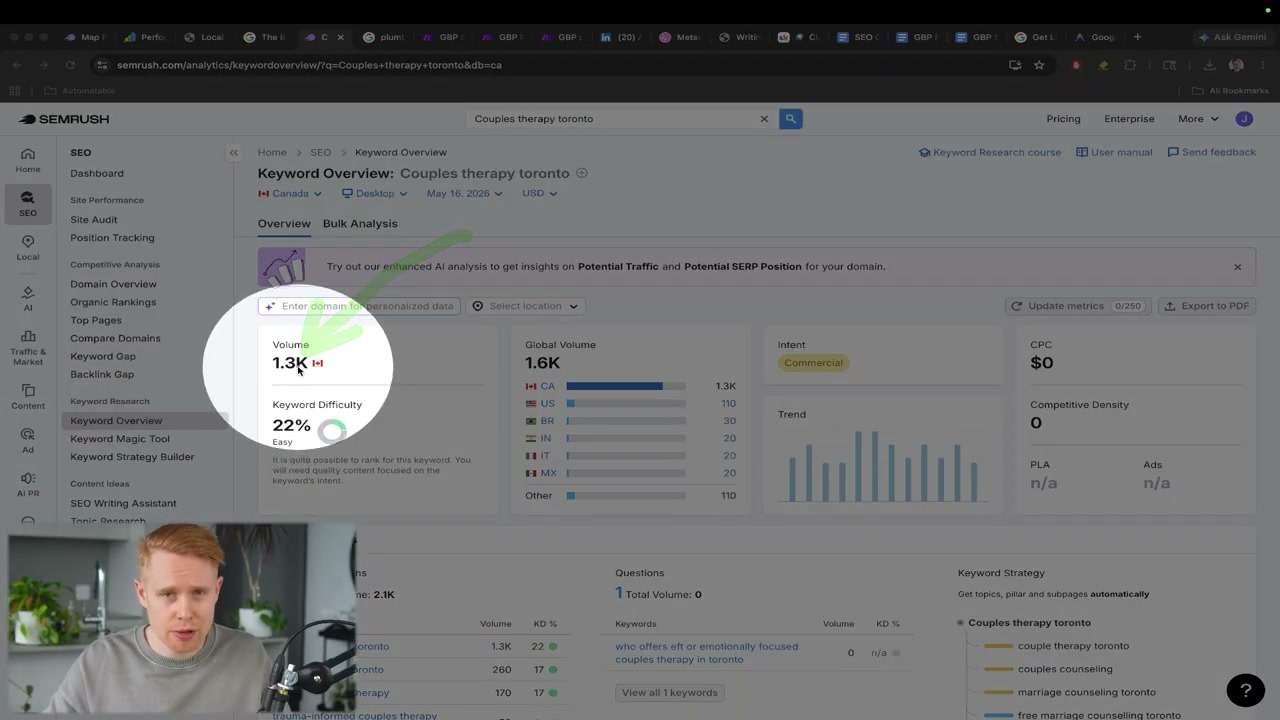
Task: Open the Keyword Research course link
Action: (x=990, y=153)
